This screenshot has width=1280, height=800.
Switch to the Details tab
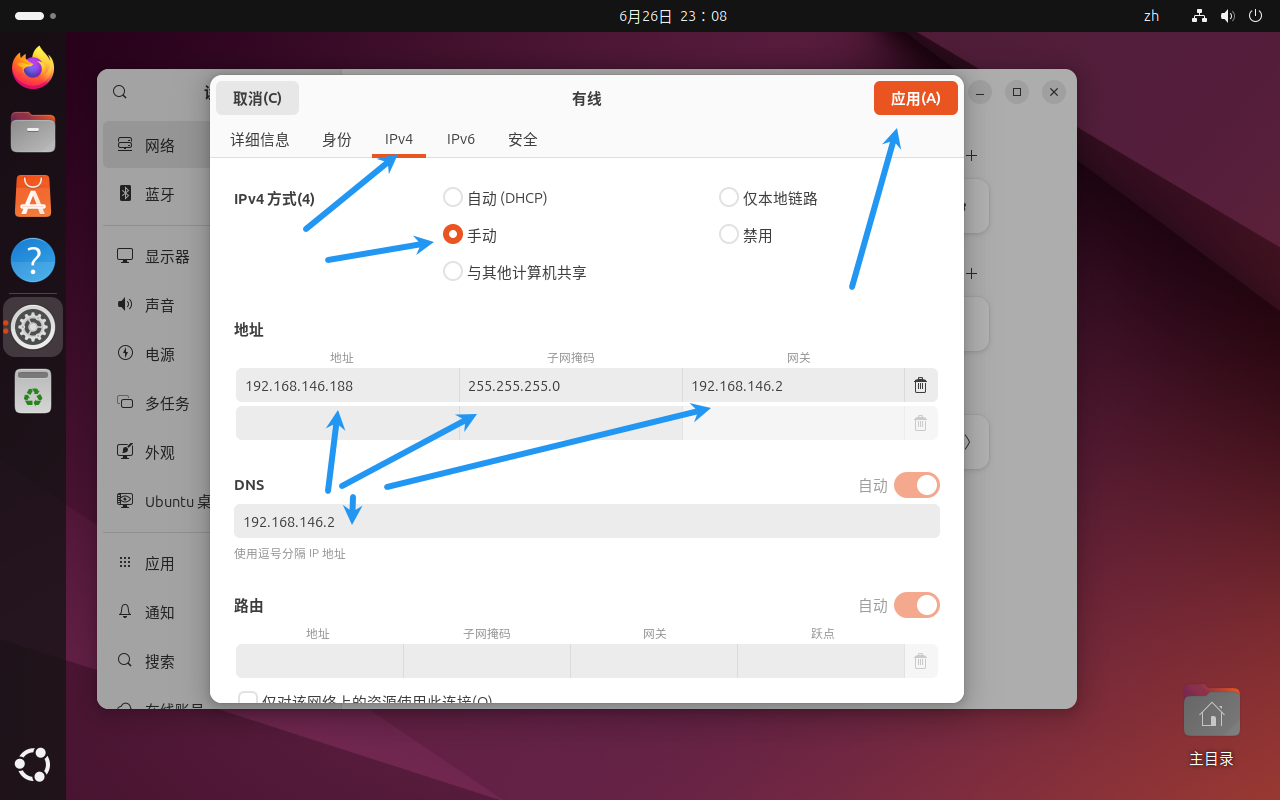coord(260,140)
